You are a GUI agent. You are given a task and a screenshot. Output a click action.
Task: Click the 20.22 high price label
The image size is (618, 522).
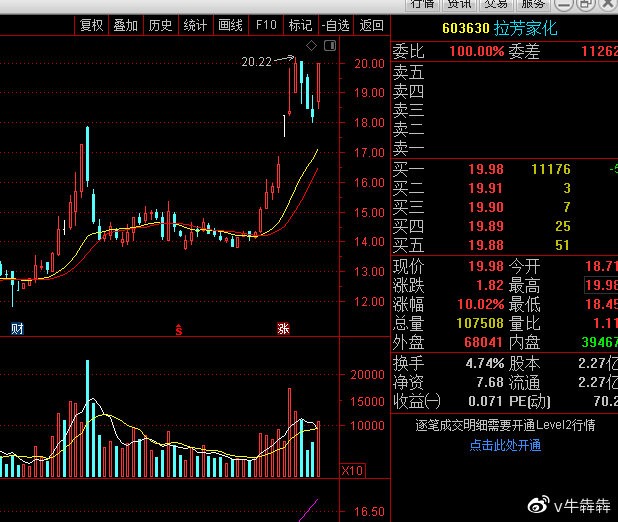point(257,62)
